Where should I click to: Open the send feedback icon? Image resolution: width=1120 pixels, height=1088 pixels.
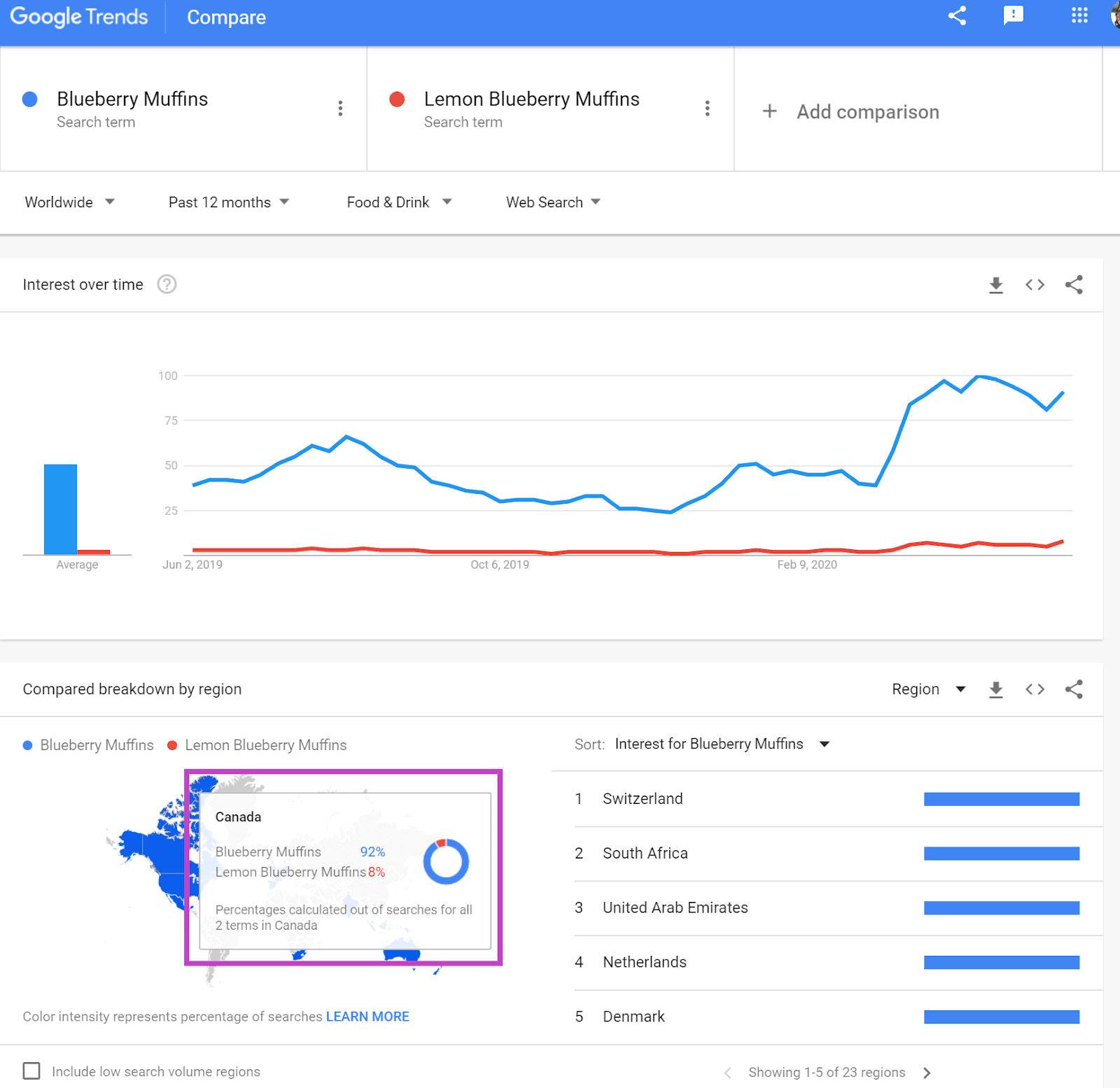click(x=1014, y=15)
